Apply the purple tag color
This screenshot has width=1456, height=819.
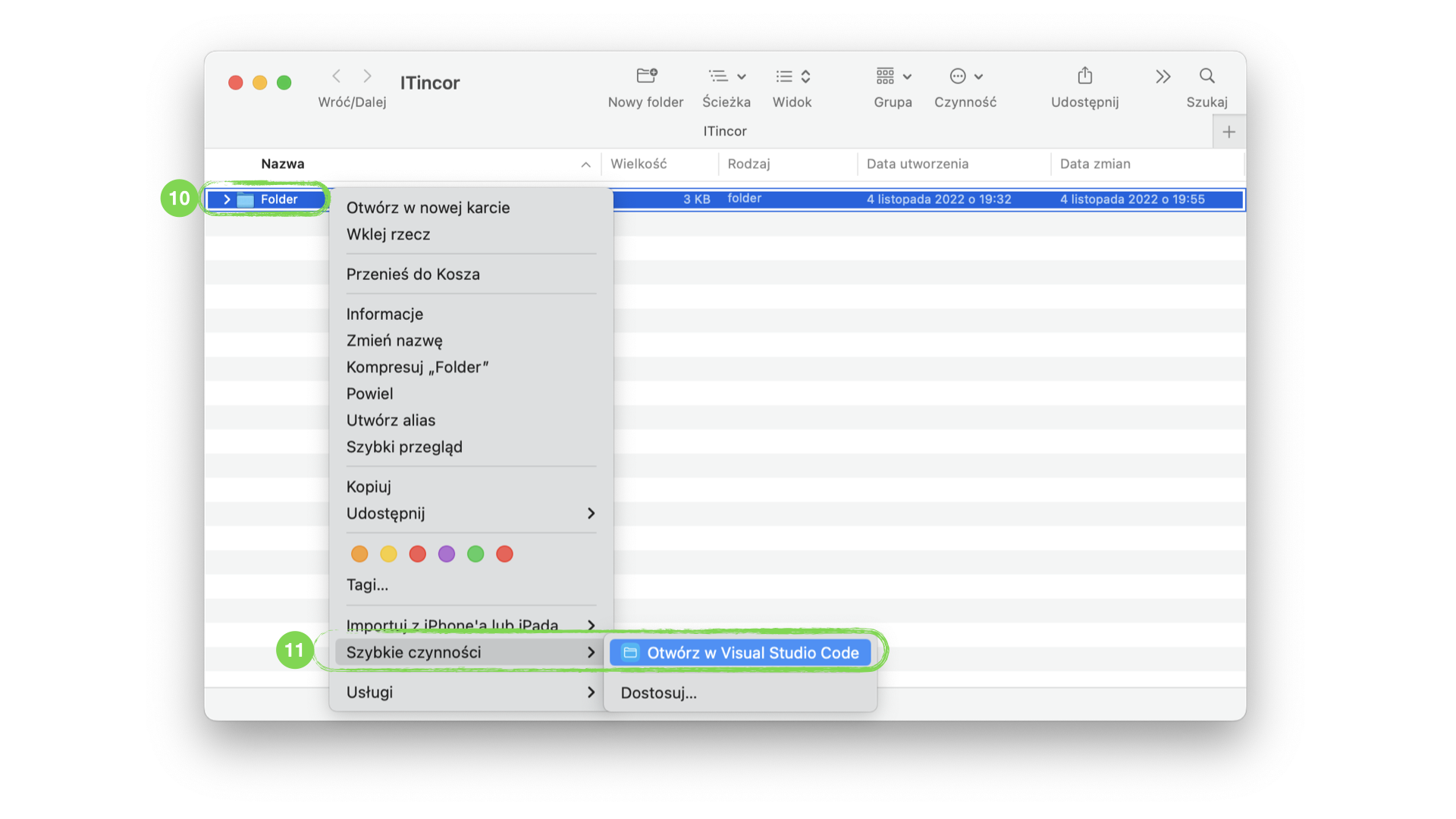(x=447, y=554)
